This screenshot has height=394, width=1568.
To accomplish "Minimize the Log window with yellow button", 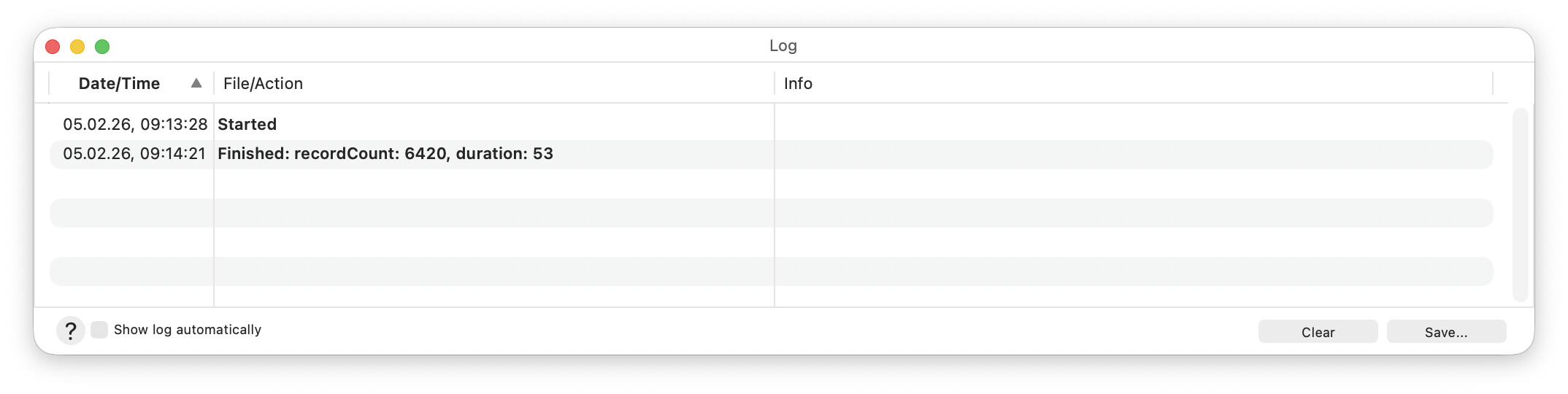I will (x=77, y=47).
